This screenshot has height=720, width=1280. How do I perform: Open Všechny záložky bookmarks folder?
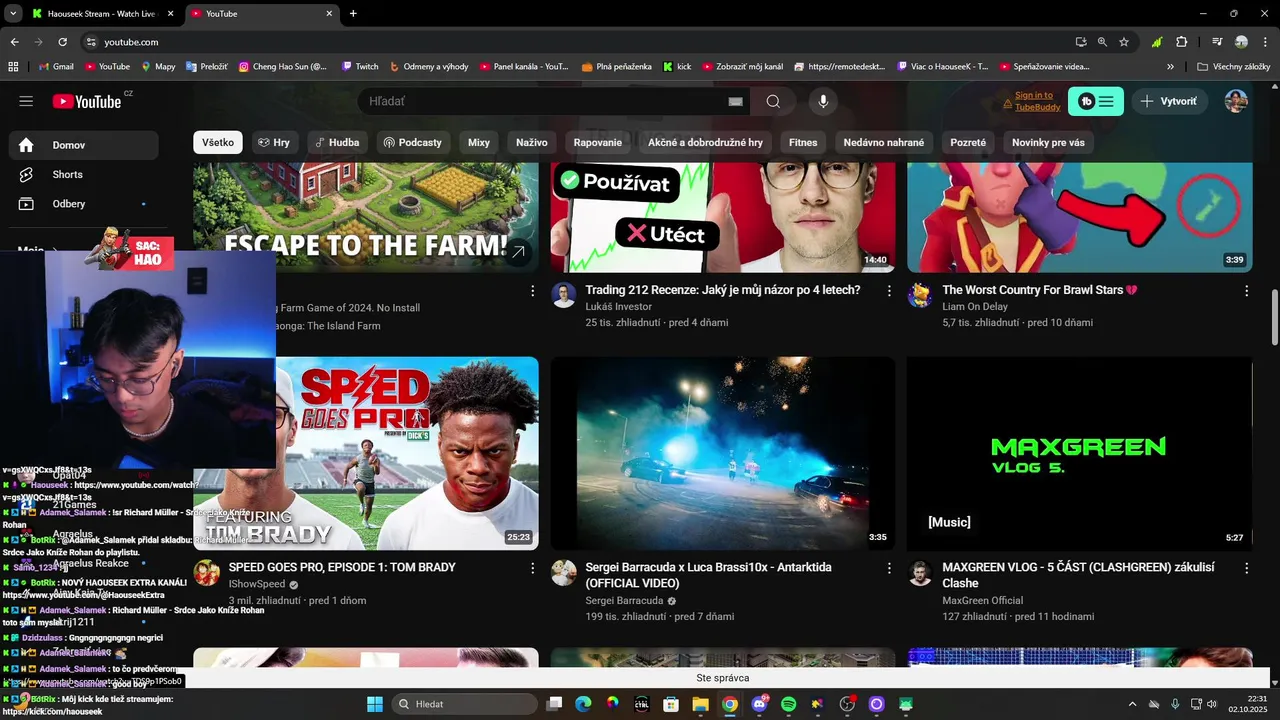pyautogui.click(x=1233, y=67)
